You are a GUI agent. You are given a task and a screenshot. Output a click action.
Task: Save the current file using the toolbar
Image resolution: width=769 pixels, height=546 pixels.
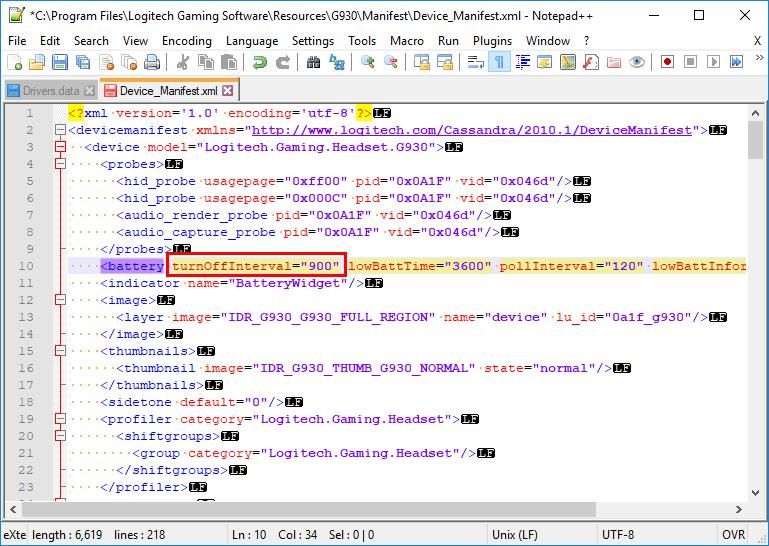pyautogui.click(x=60, y=62)
